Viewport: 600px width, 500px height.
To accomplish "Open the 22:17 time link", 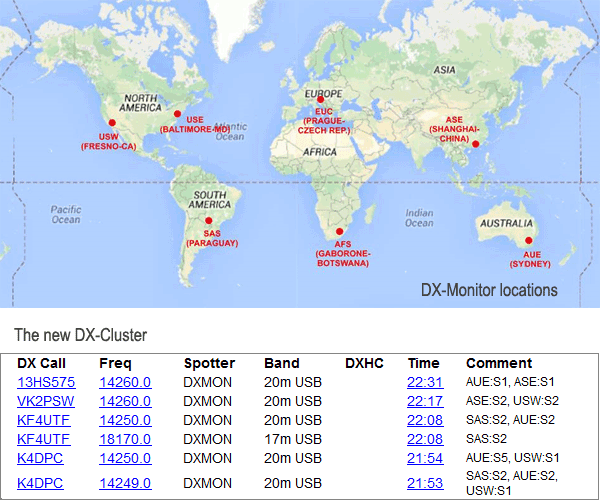I will pyautogui.click(x=424, y=401).
